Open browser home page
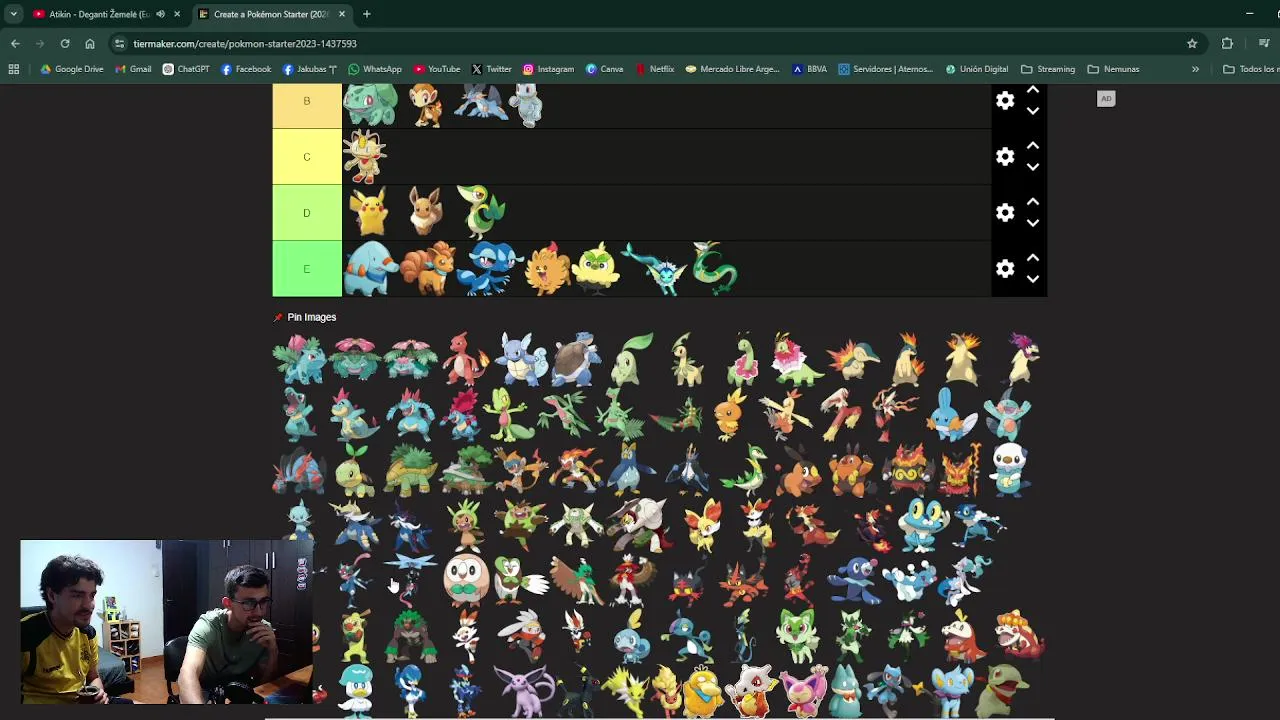This screenshot has width=1280, height=720. click(x=90, y=44)
